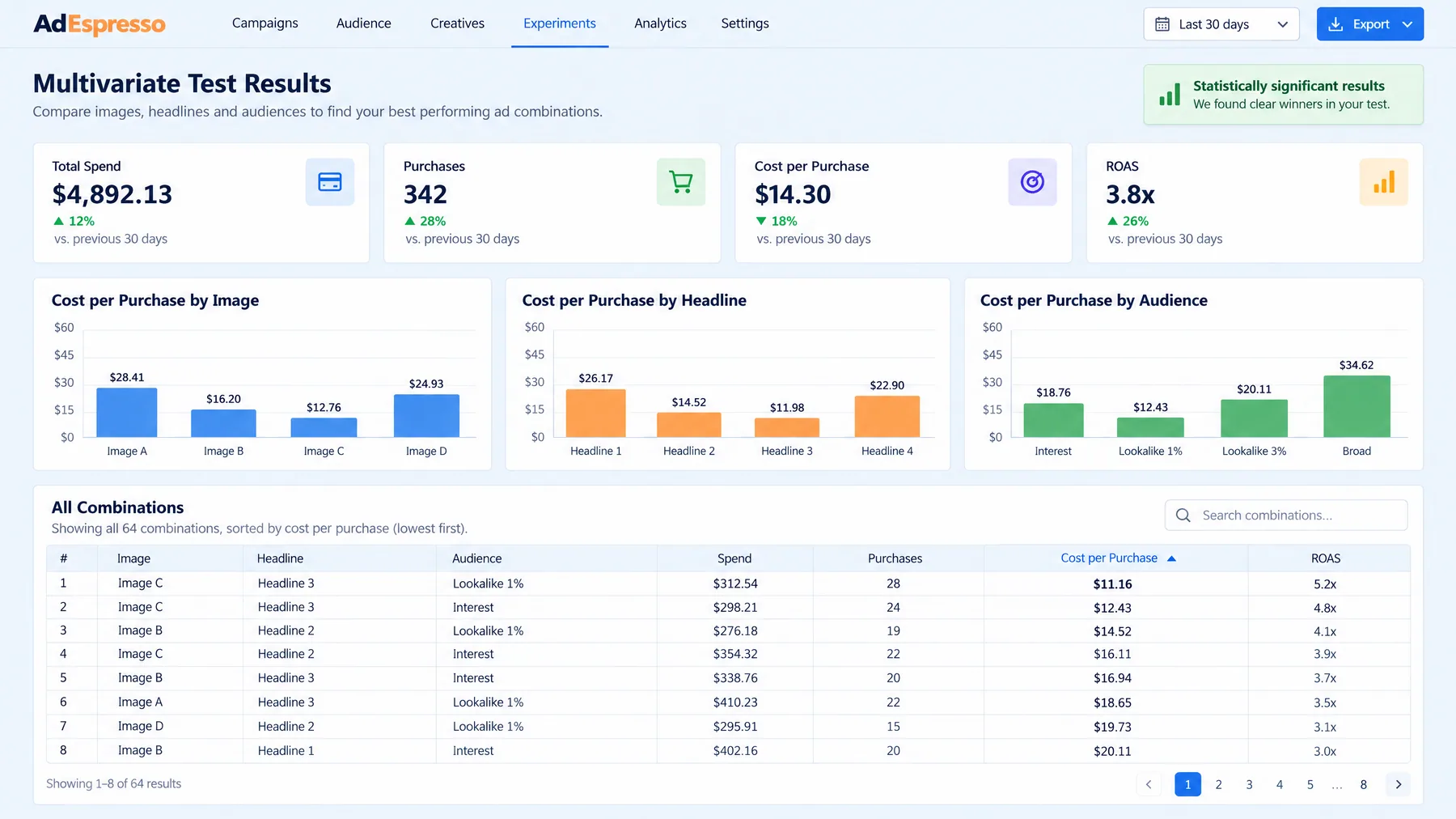Open the Last 30 days date range dropdown

(1221, 24)
